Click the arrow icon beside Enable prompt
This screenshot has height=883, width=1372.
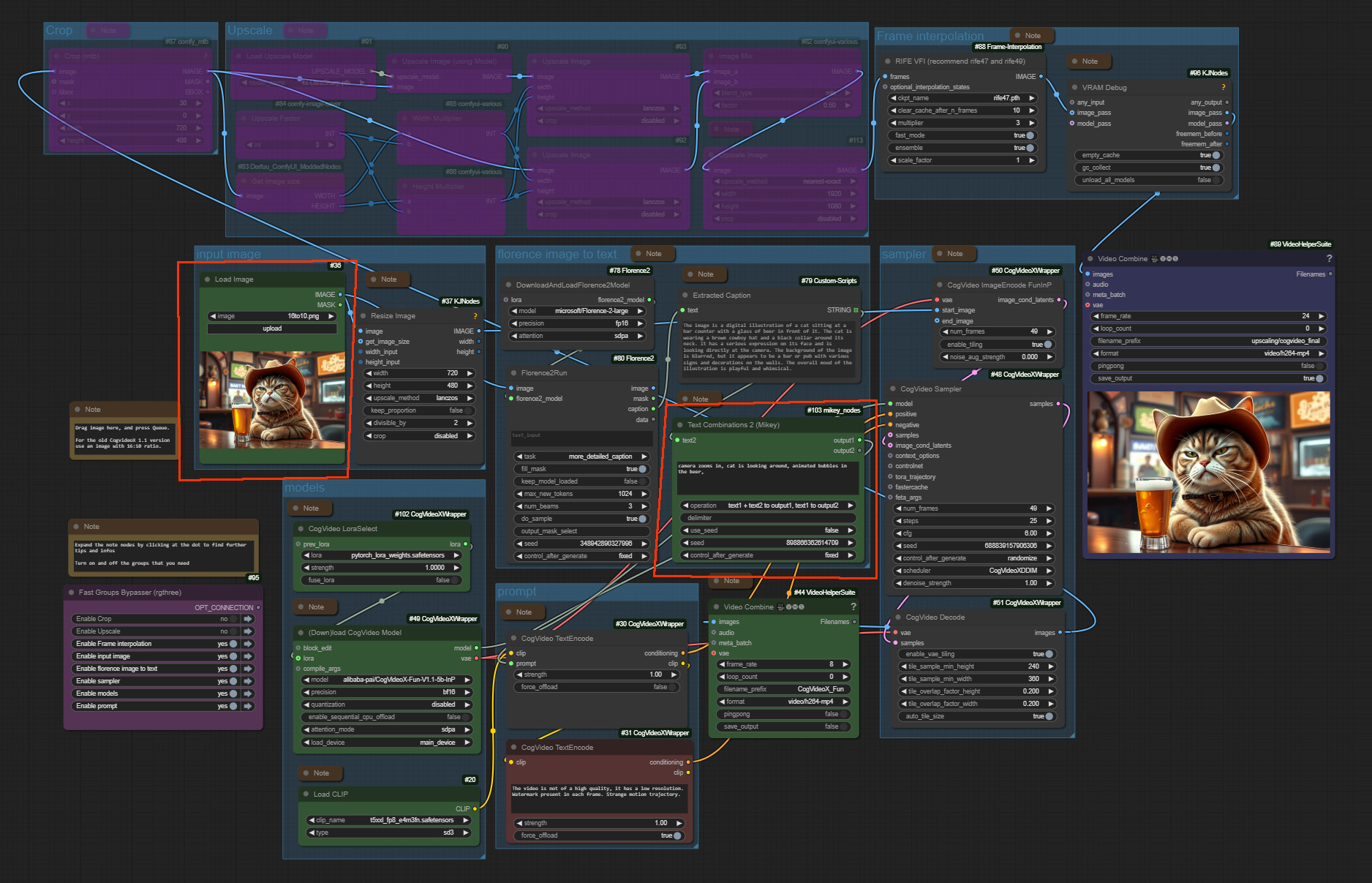click(x=248, y=706)
